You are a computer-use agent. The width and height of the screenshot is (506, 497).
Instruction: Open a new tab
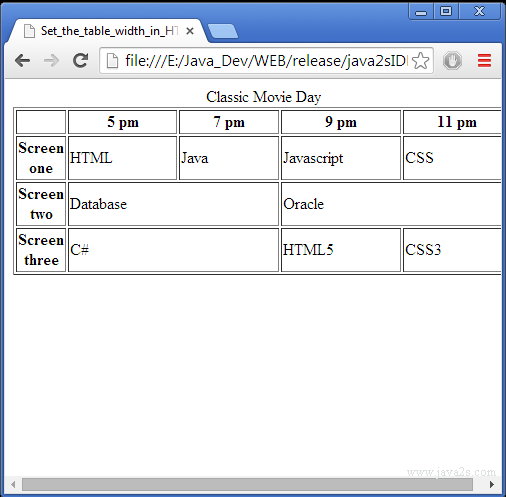pyautogui.click(x=223, y=31)
